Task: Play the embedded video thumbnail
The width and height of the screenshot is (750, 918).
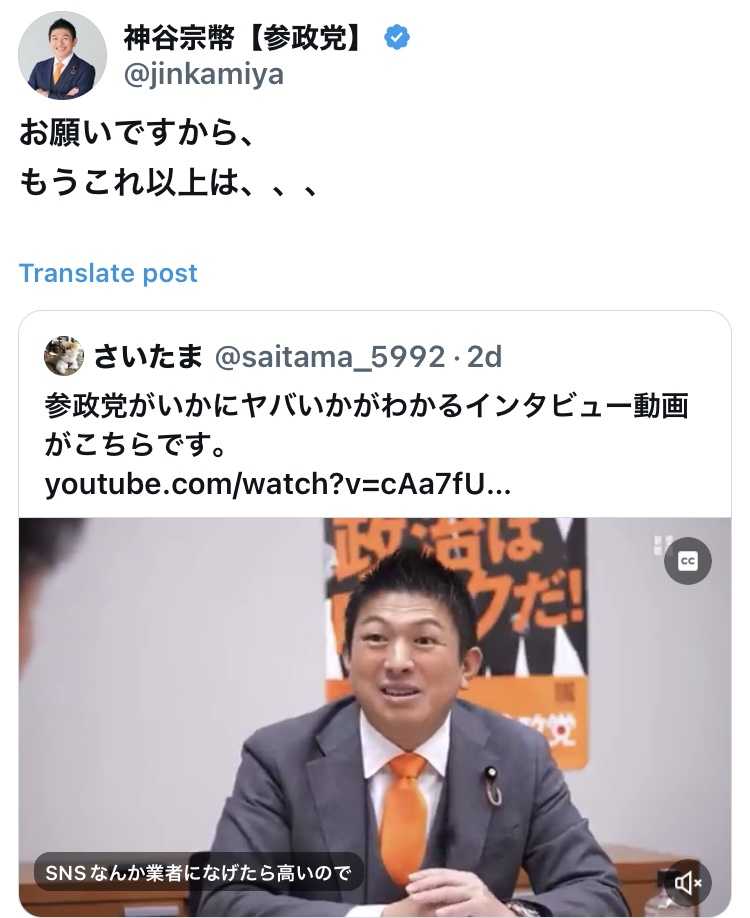Action: 375,717
